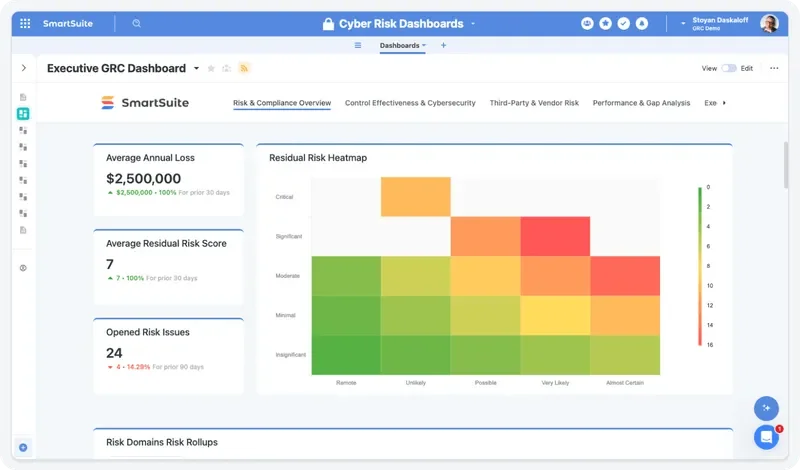Select the green Insignificant / Remote heatmap cell
Viewport: 800px width, 470px height.
click(346, 355)
